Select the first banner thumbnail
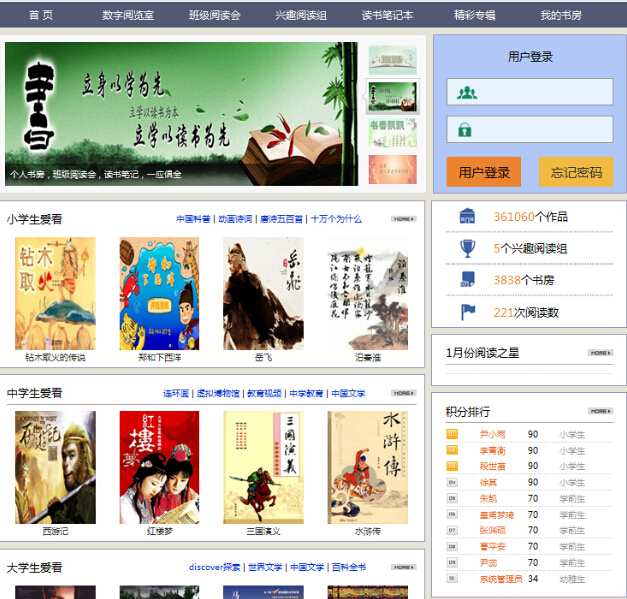 point(393,60)
